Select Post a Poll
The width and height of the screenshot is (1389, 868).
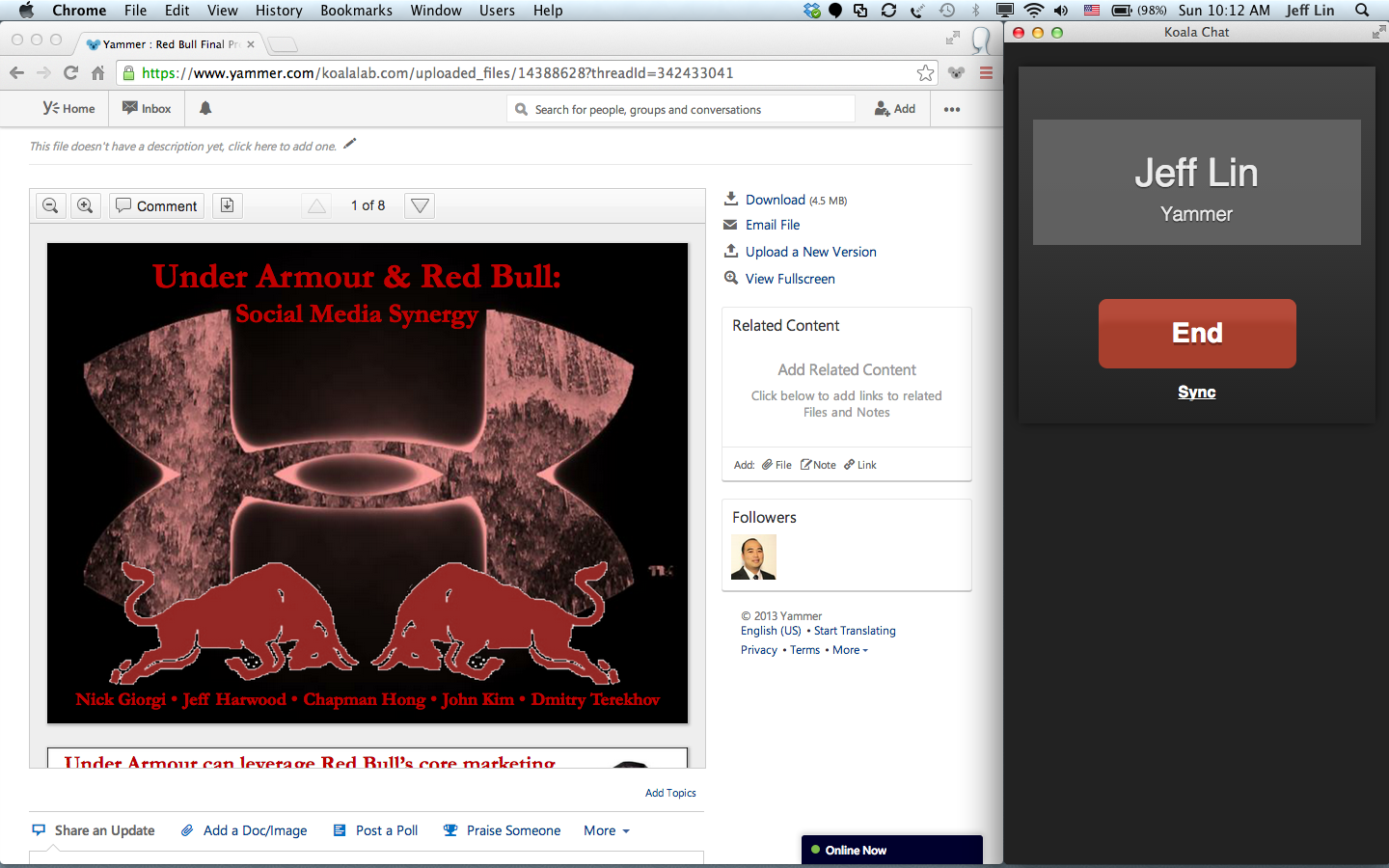pyautogui.click(x=375, y=830)
